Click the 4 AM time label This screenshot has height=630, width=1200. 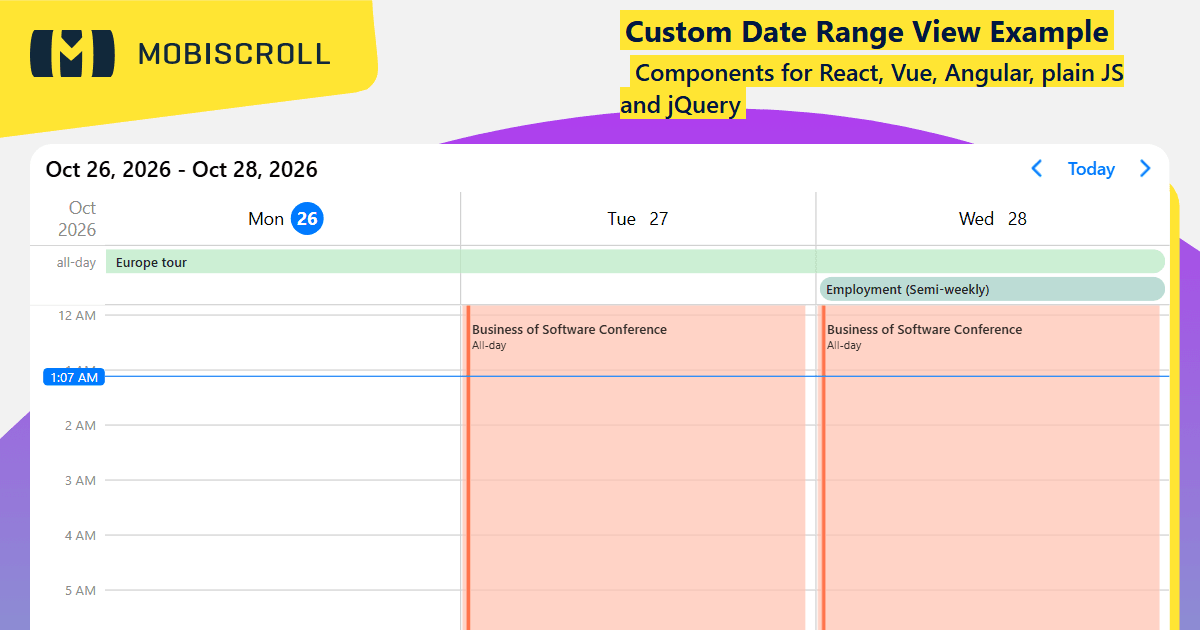click(x=80, y=536)
